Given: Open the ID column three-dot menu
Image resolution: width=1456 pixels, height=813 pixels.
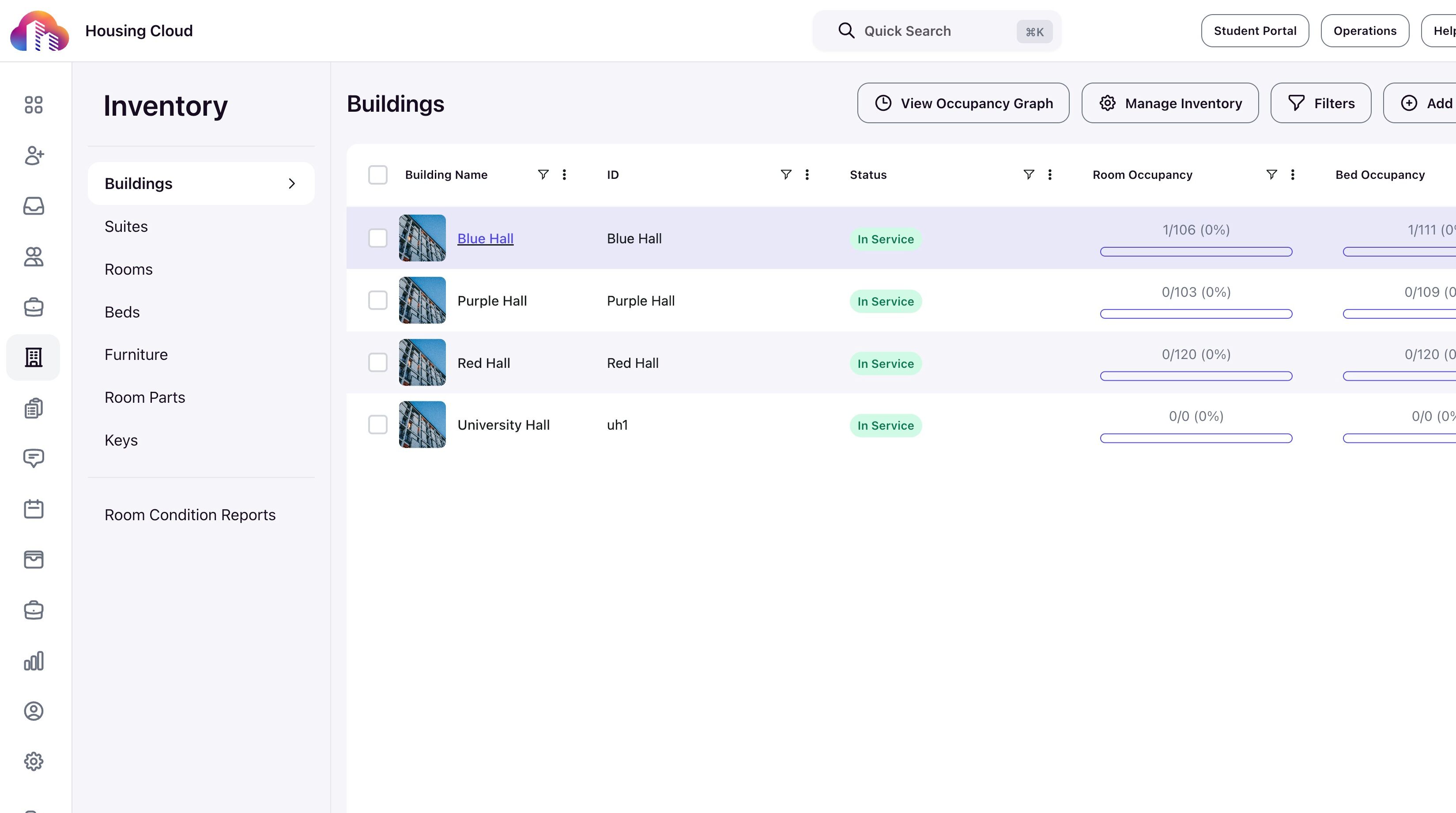Looking at the screenshot, I should (x=807, y=175).
